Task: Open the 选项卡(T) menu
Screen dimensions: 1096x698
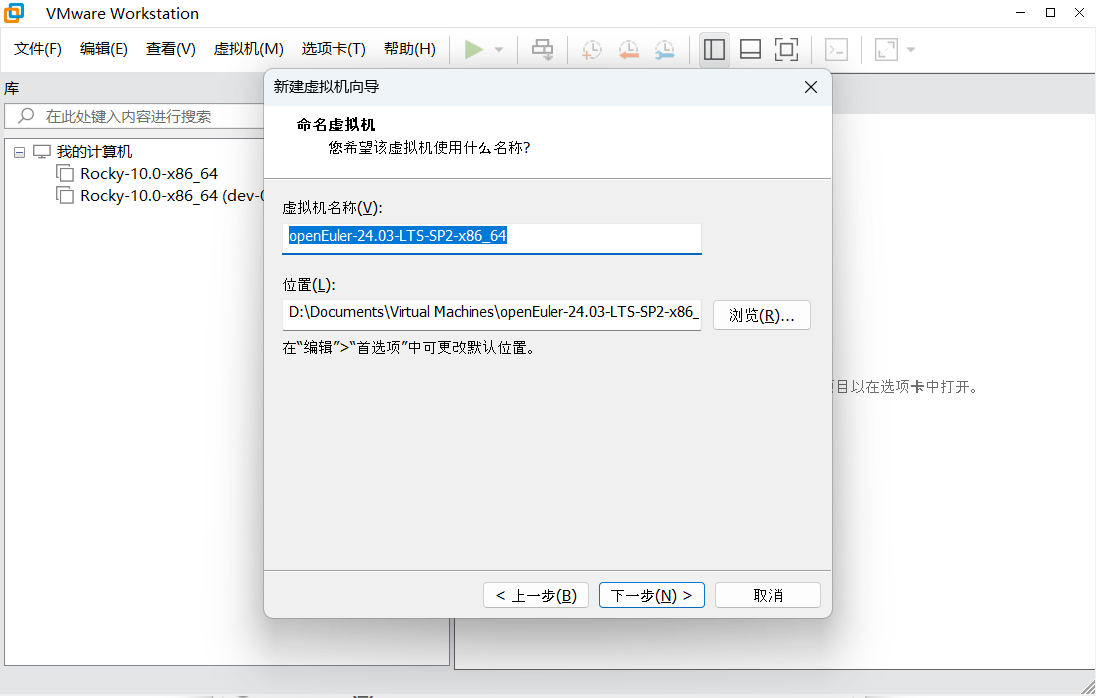Action: tap(333, 49)
